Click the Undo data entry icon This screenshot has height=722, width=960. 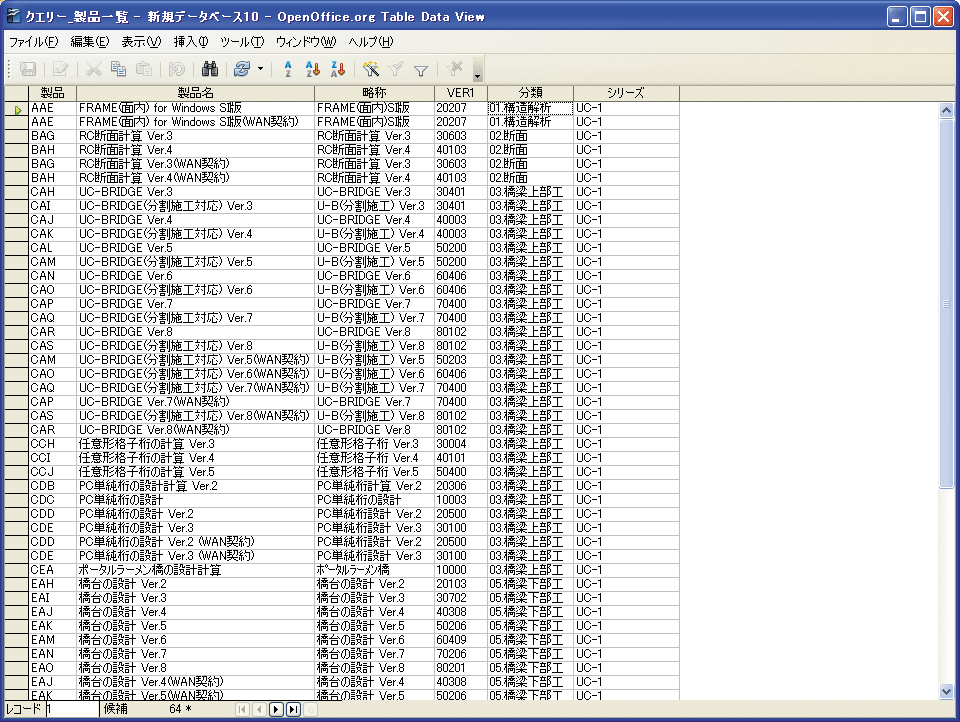point(176,69)
